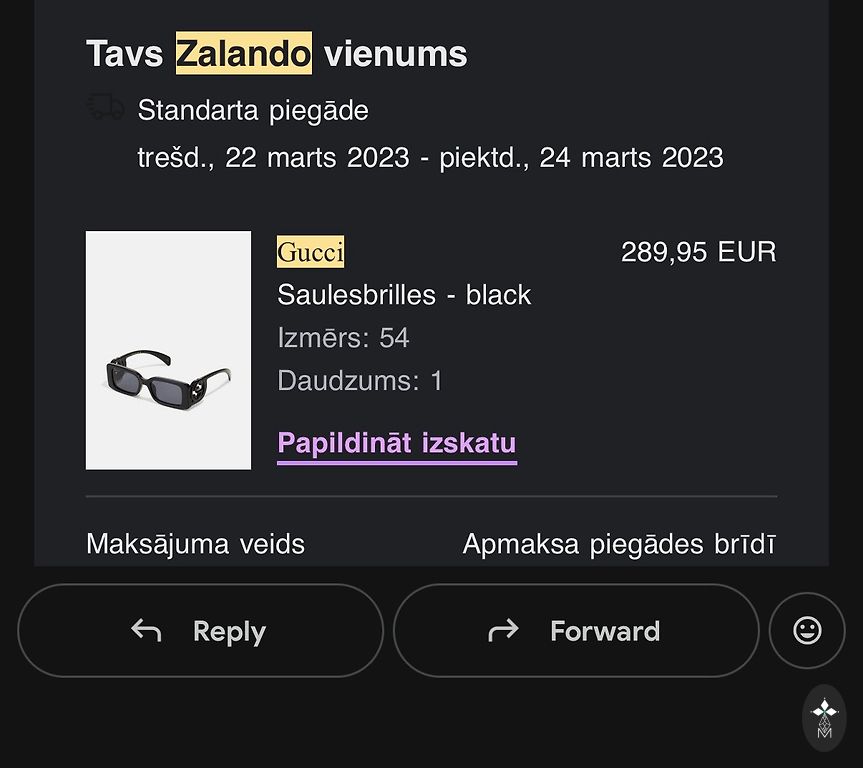863x768 pixels.
Task: Click the March 2023 delivery date range
Action: coord(430,157)
